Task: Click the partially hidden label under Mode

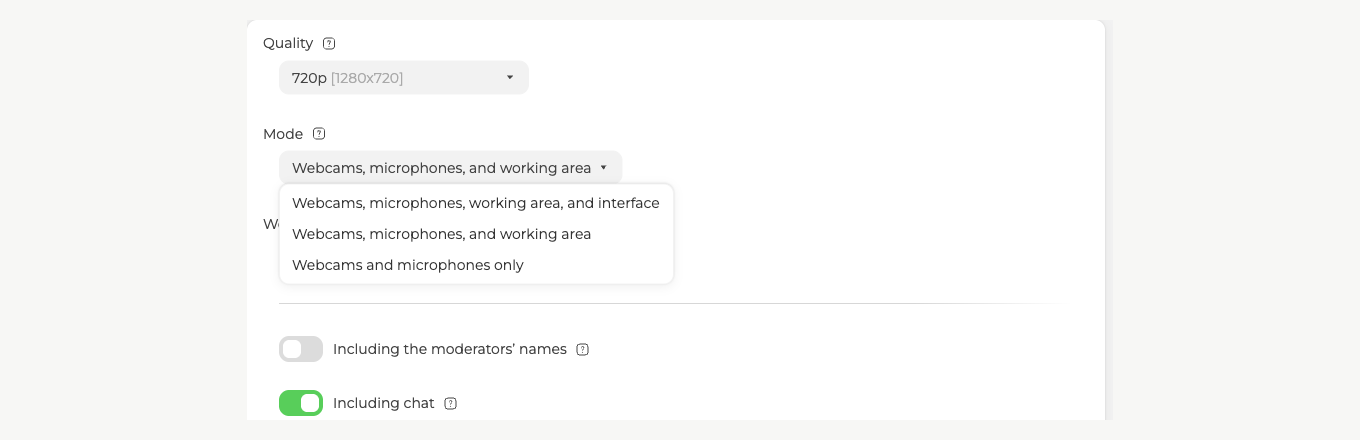Action: tap(270, 224)
